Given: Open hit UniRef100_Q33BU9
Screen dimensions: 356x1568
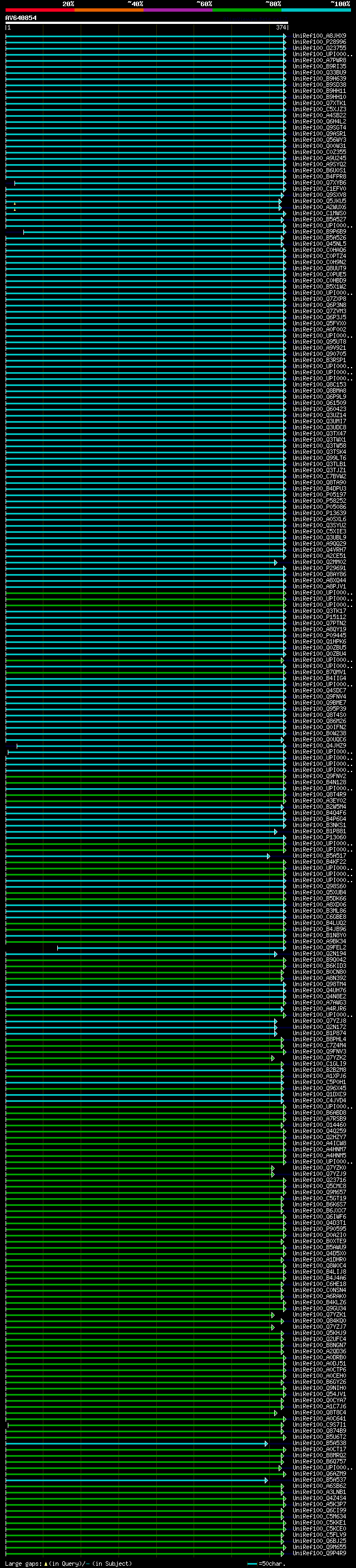Looking at the screenshot, I should 319,72.
